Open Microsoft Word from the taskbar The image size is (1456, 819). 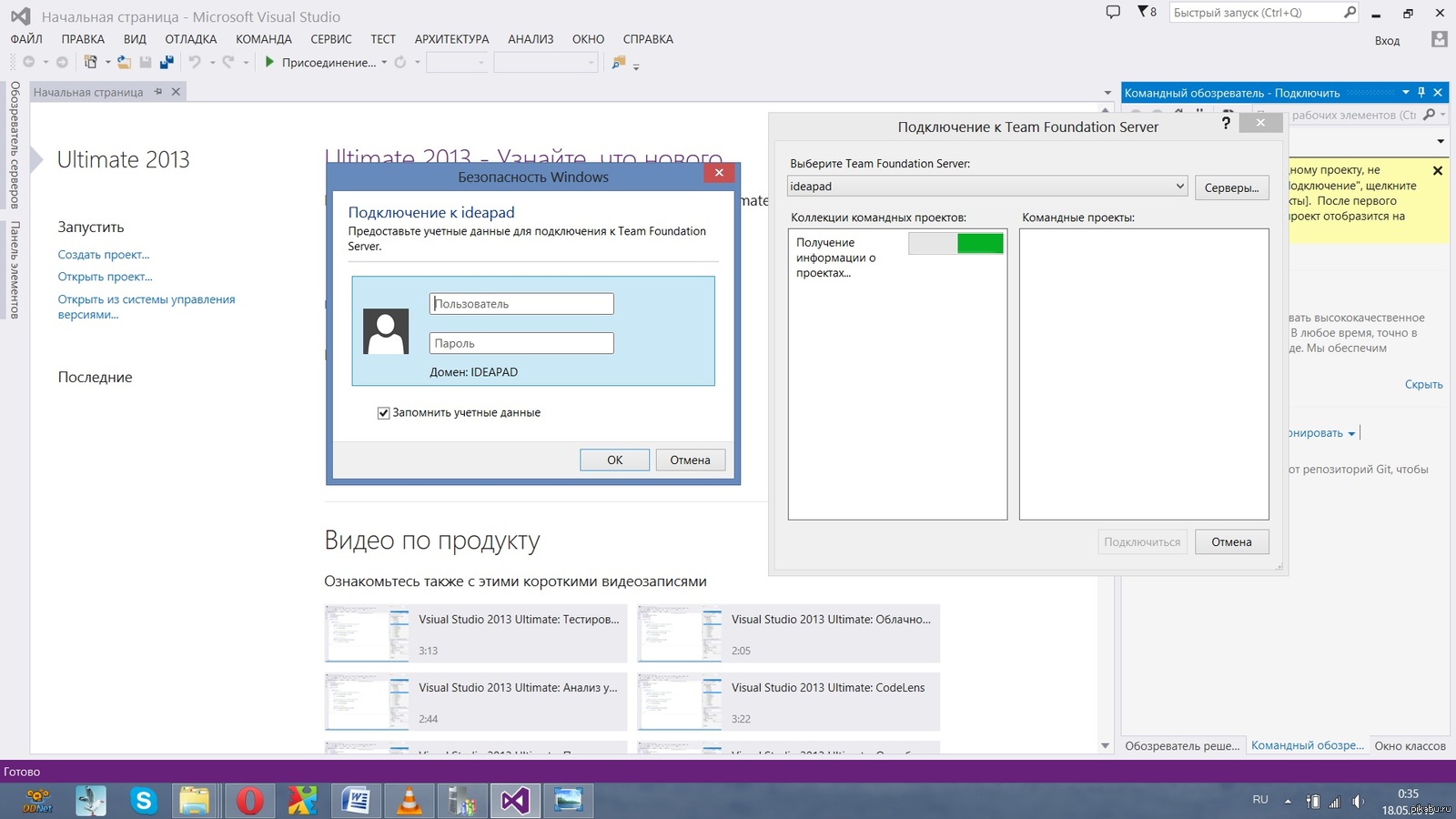[x=356, y=801]
